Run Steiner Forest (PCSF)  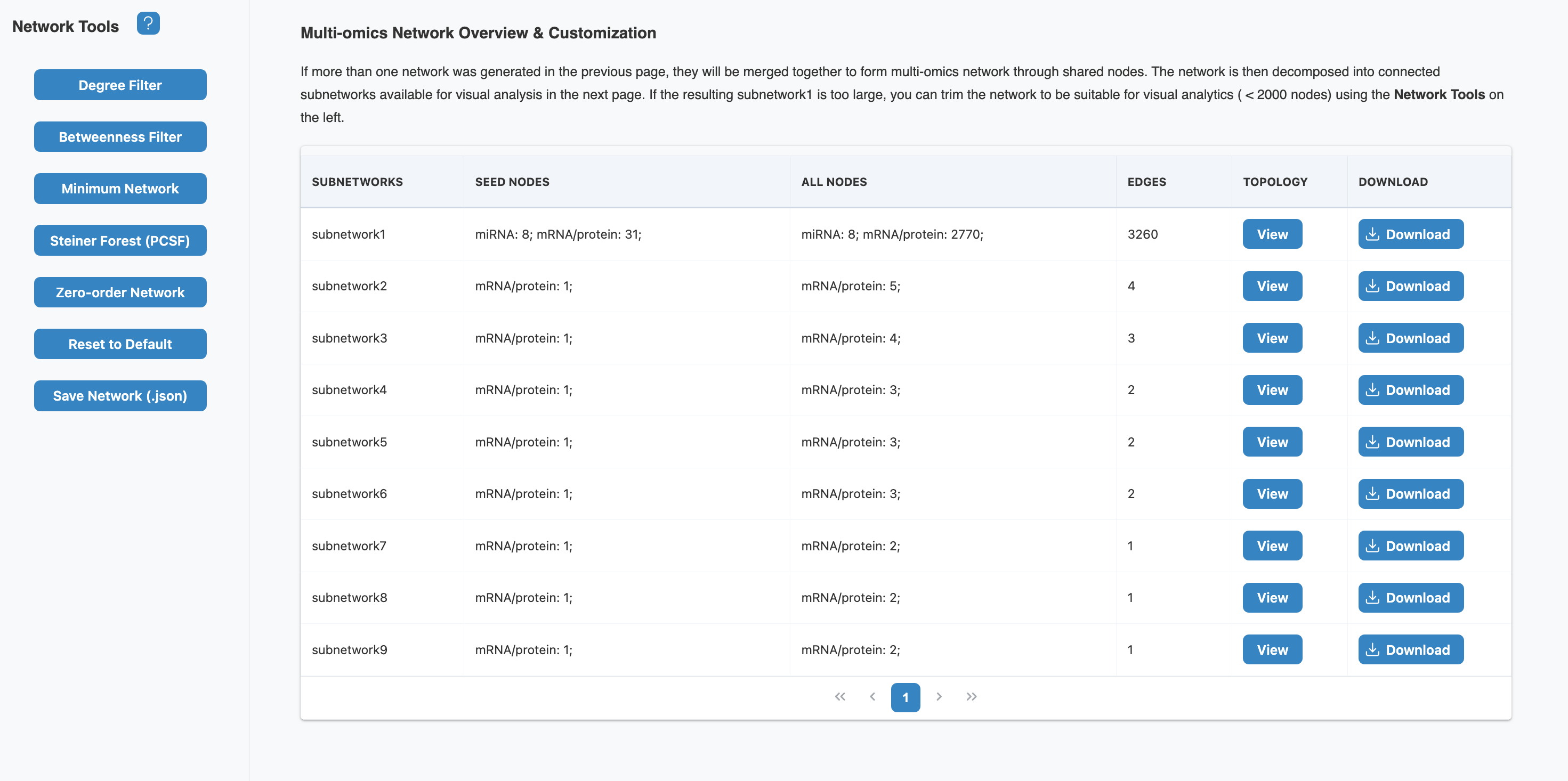coord(120,240)
